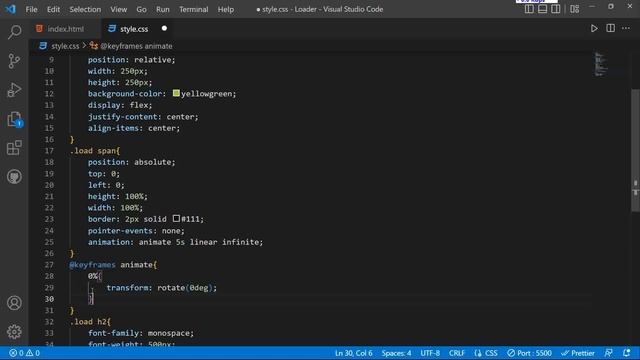Screen dimensions: 640x360
Task: Click 'animation: animate 5s linear infinite;' line
Action: point(176,242)
